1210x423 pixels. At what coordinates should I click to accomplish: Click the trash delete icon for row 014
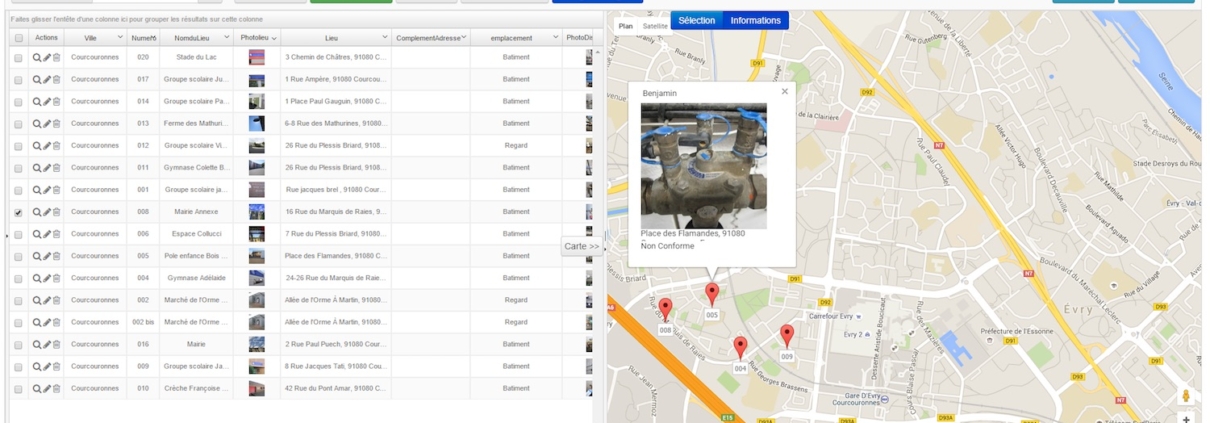point(56,102)
